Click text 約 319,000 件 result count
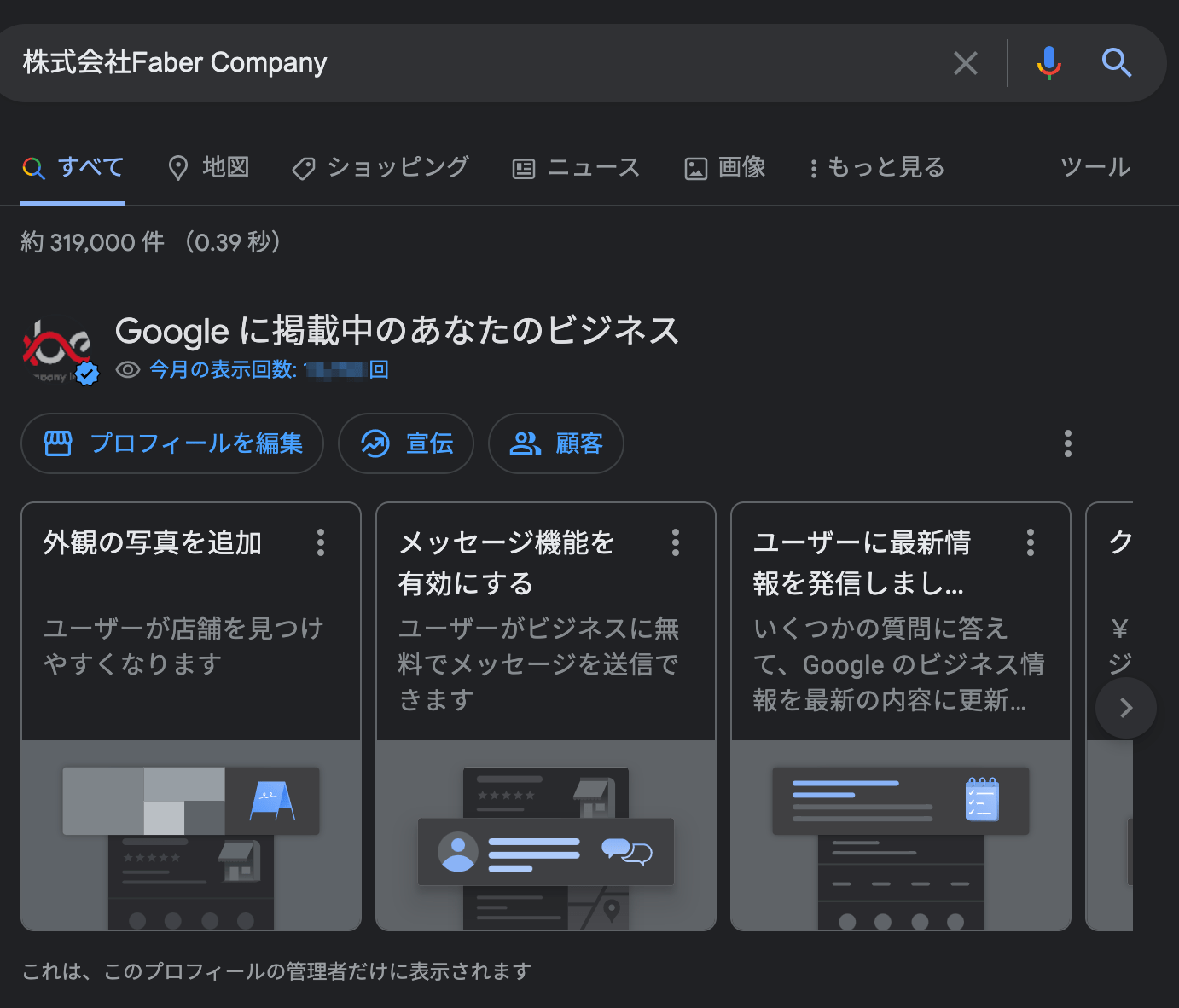 pos(93,242)
